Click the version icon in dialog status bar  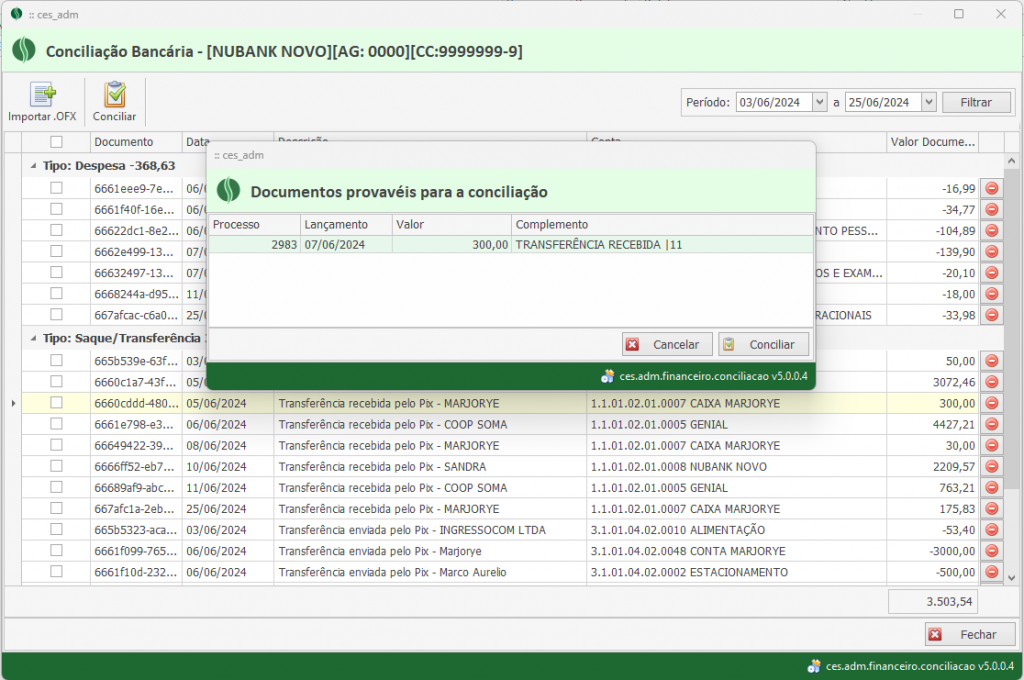[608, 376]
